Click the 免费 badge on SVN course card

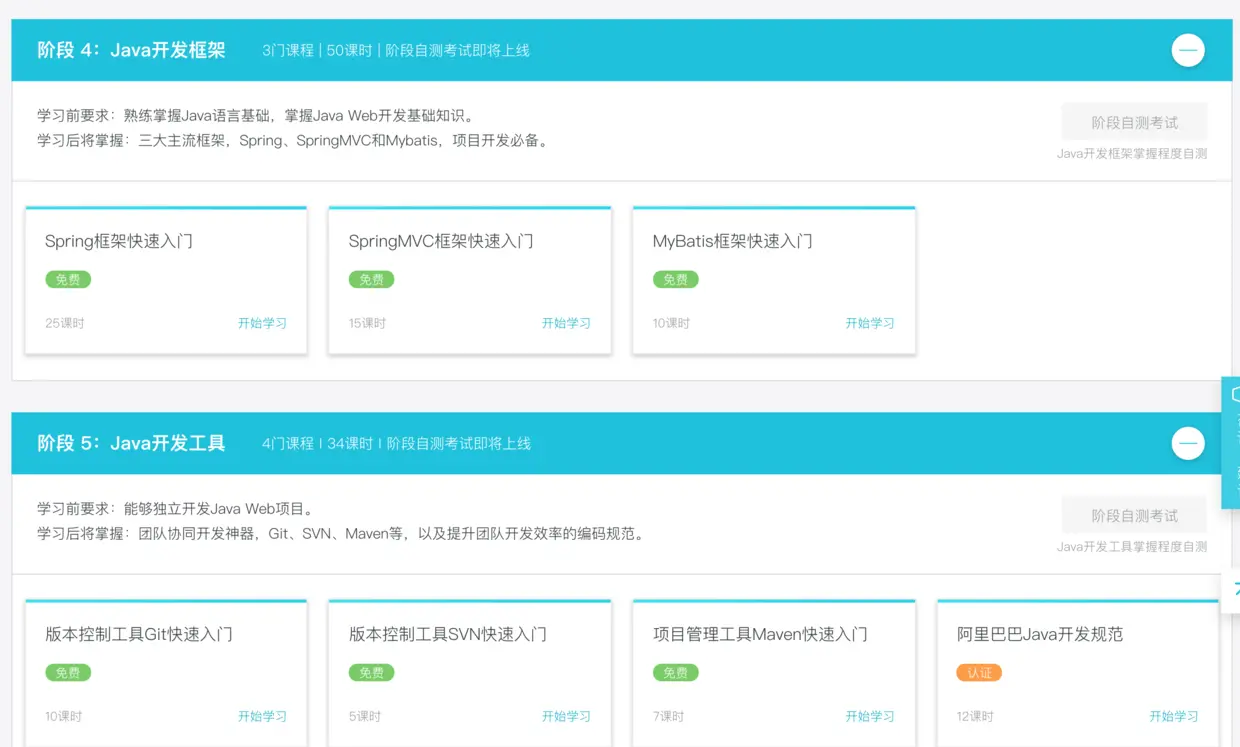pos(372,672)
